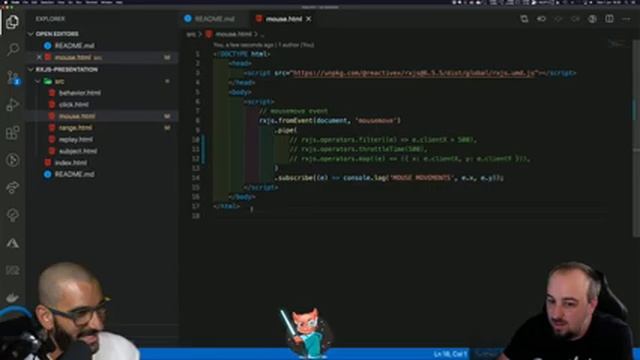Open behavior.html in the file tree
Image resolution: width=640 pixels, height=360 pixels.
click(x=80, y=93)
